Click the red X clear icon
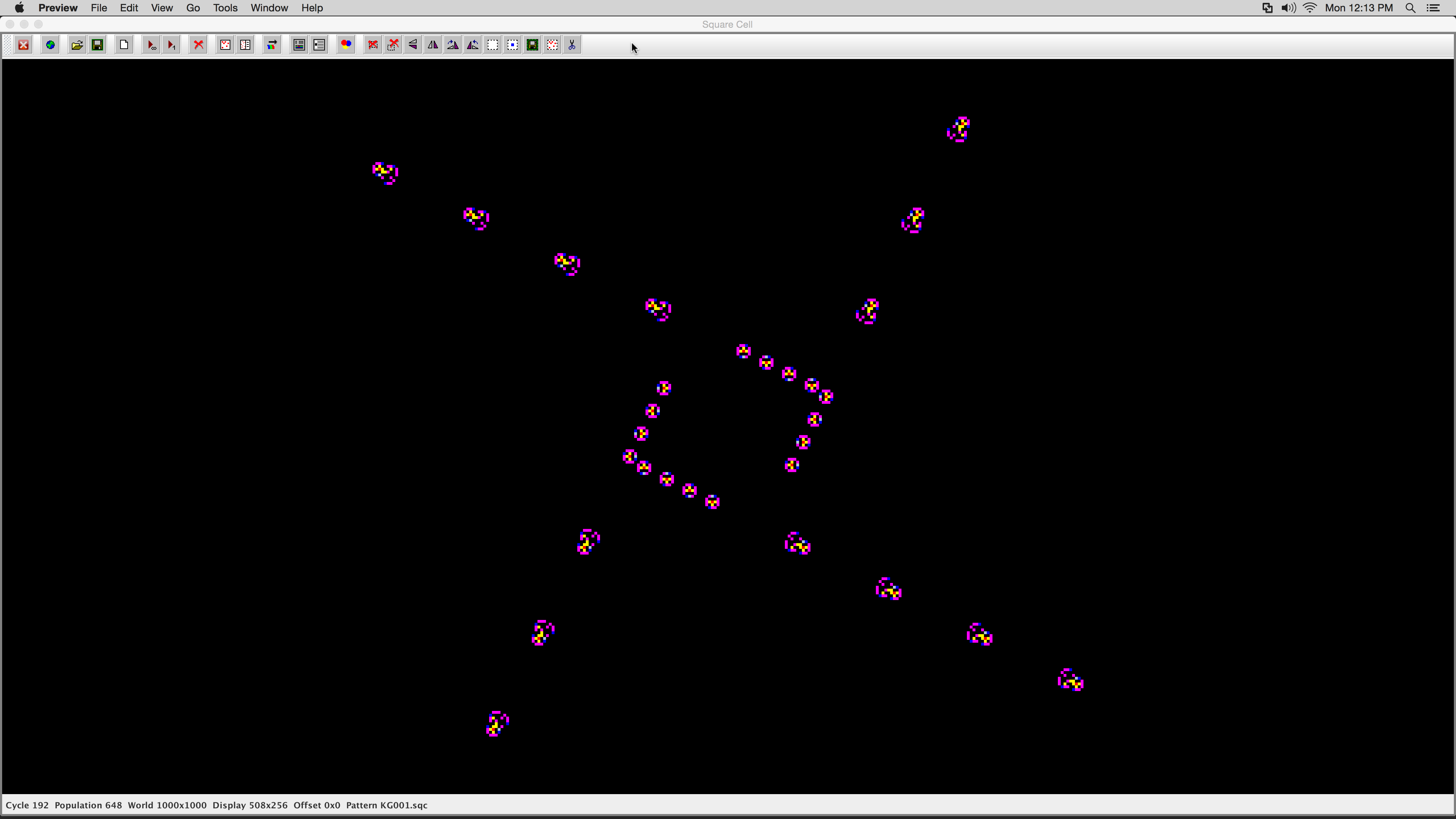1456x819 pixels. (x=198, y=45)
